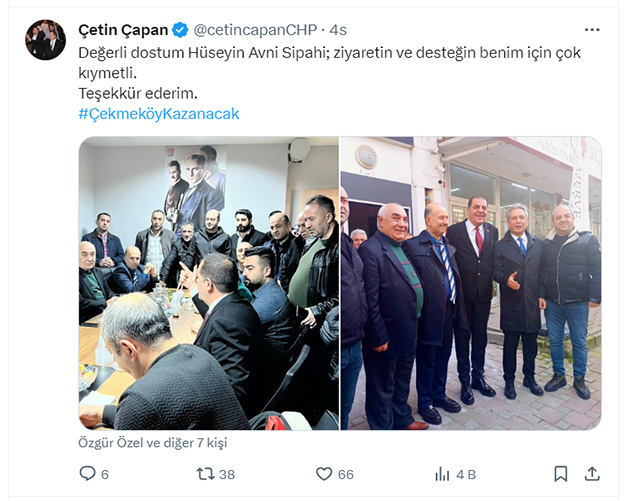Open the left meeting room photo
The height and width of the screenshot is (501, 624).
tap(209, 283)
